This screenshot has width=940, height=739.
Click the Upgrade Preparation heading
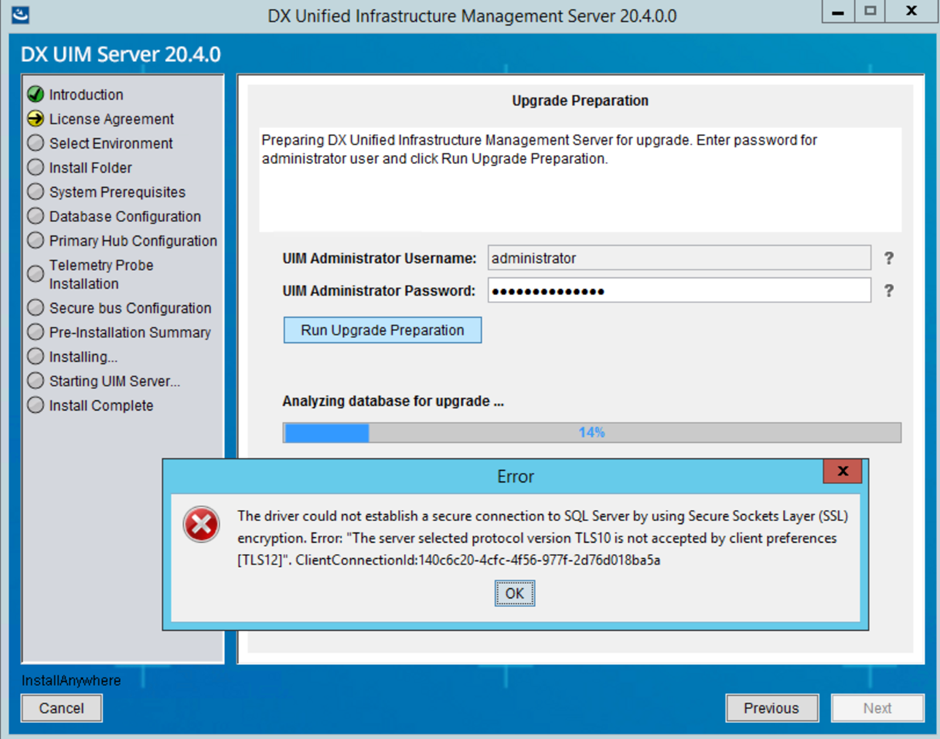pyautogui.click(x=580, y=101)
